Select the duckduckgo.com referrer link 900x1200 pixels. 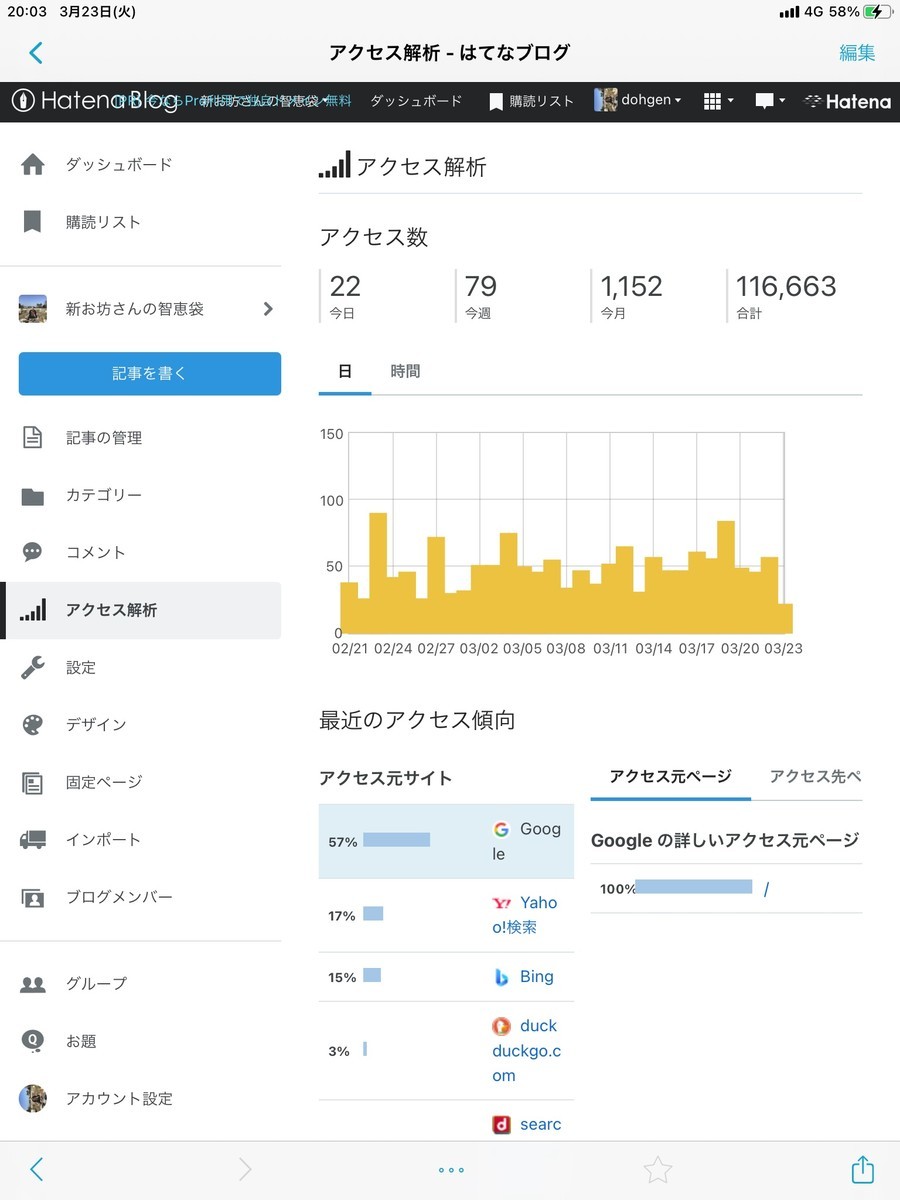point(526,1051)
